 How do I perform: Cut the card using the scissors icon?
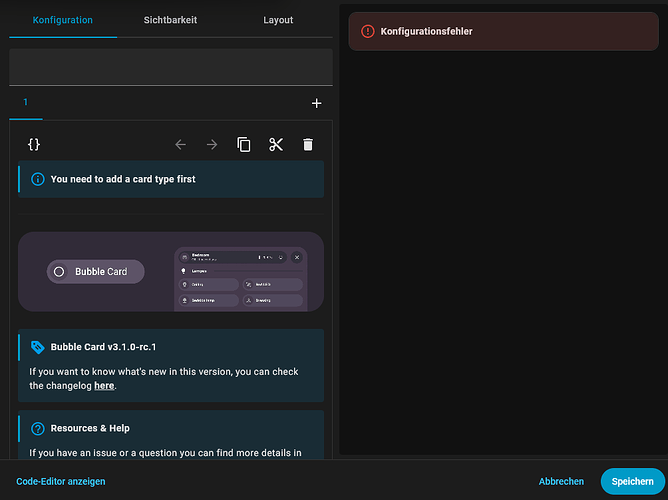276,144
